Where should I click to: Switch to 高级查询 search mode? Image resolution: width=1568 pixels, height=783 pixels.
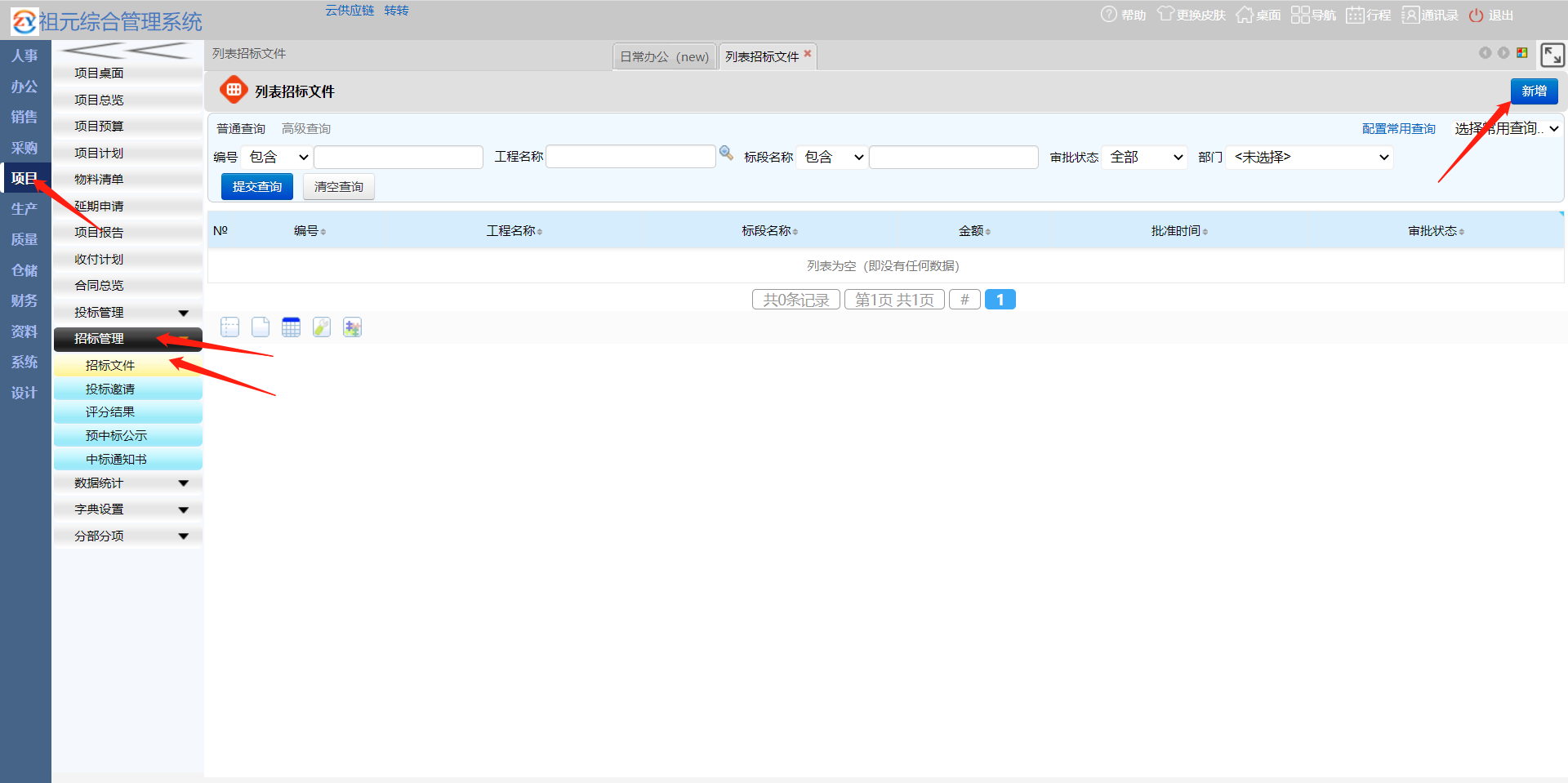pyautogui.click(x=306, y=129)
